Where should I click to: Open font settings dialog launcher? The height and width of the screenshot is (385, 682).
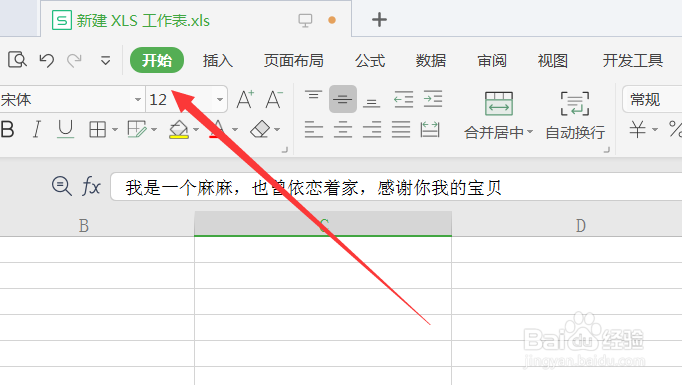click(285, 150)
